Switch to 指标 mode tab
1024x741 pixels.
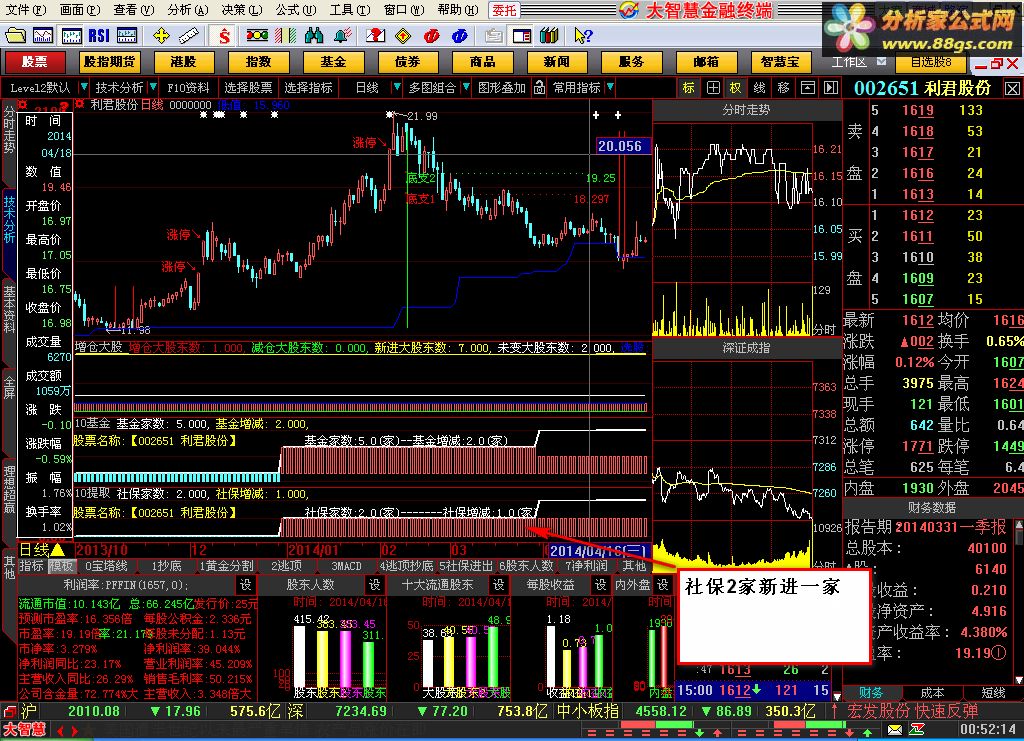tap(31, 566)
